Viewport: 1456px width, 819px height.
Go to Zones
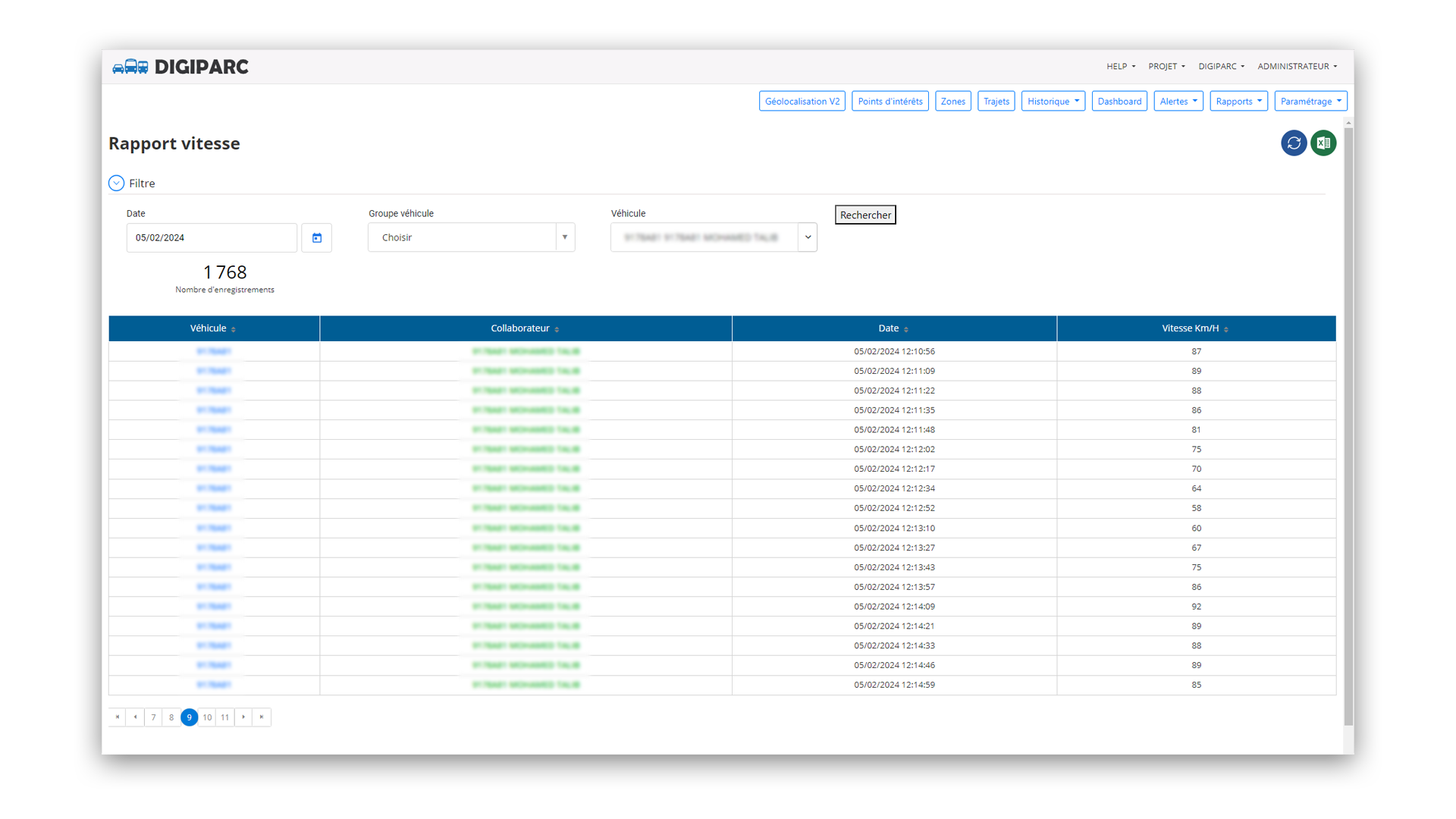953,102
